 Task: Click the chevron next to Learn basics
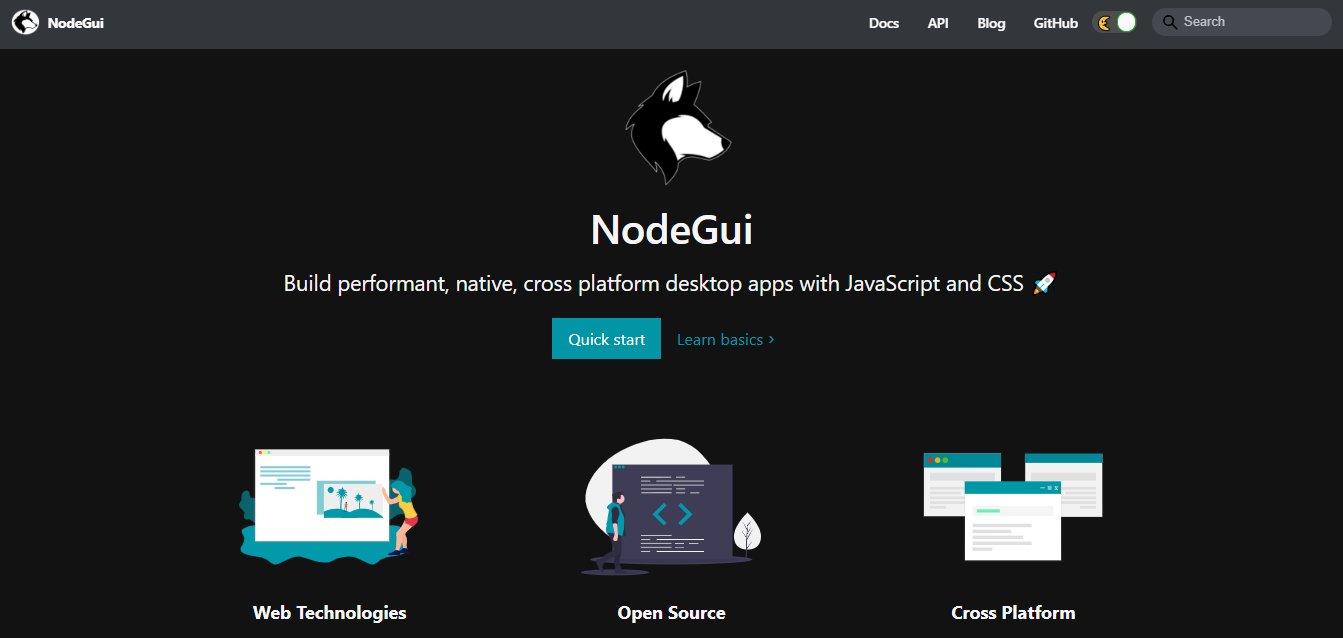772,340
